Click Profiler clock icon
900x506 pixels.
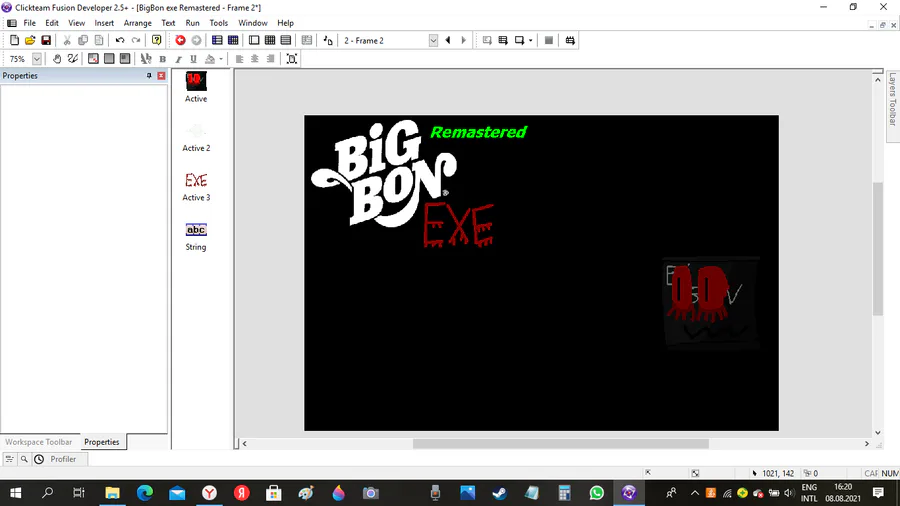[x=39, y=459]
